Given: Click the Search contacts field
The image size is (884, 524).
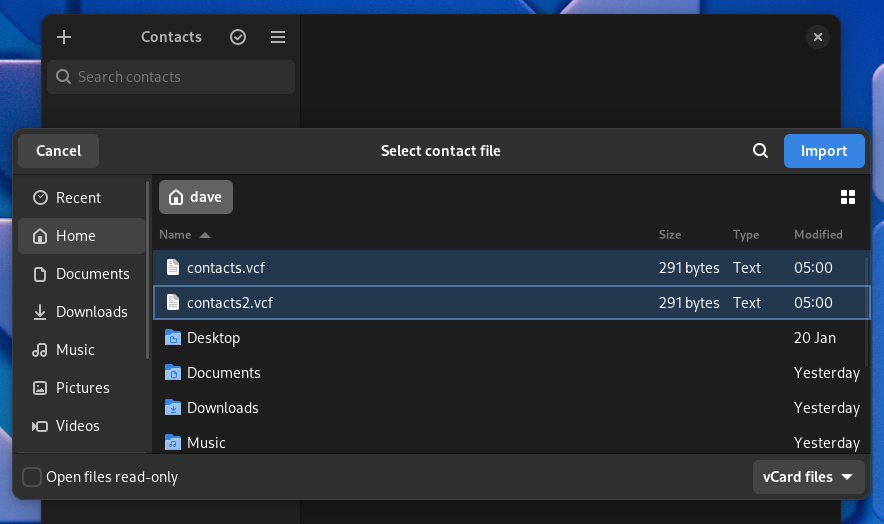Looking at the screenshot, I should pyautogui.click(x=171, y=77).
